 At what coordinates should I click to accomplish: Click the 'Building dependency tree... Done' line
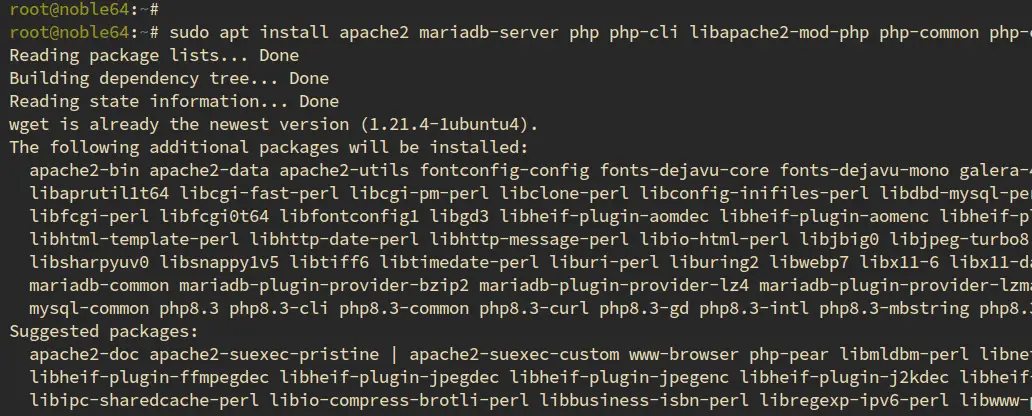tap(169, 78)
